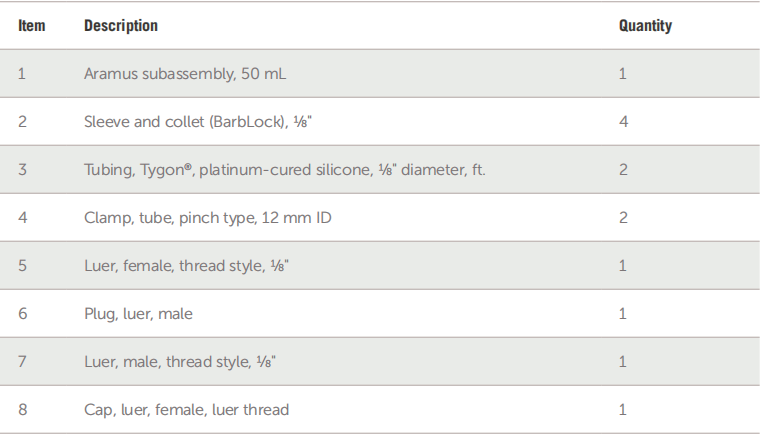Click item number 3 in the Item column

tap(22, 170)
